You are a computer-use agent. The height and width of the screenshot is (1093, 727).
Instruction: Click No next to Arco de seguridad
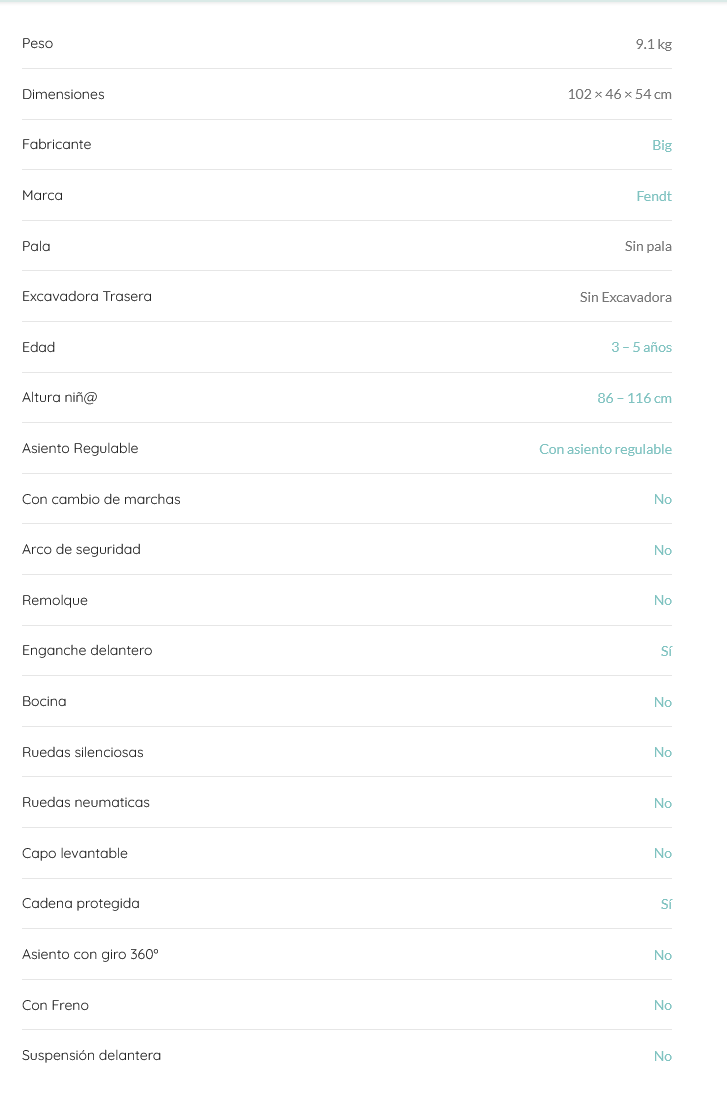(662, 550)
